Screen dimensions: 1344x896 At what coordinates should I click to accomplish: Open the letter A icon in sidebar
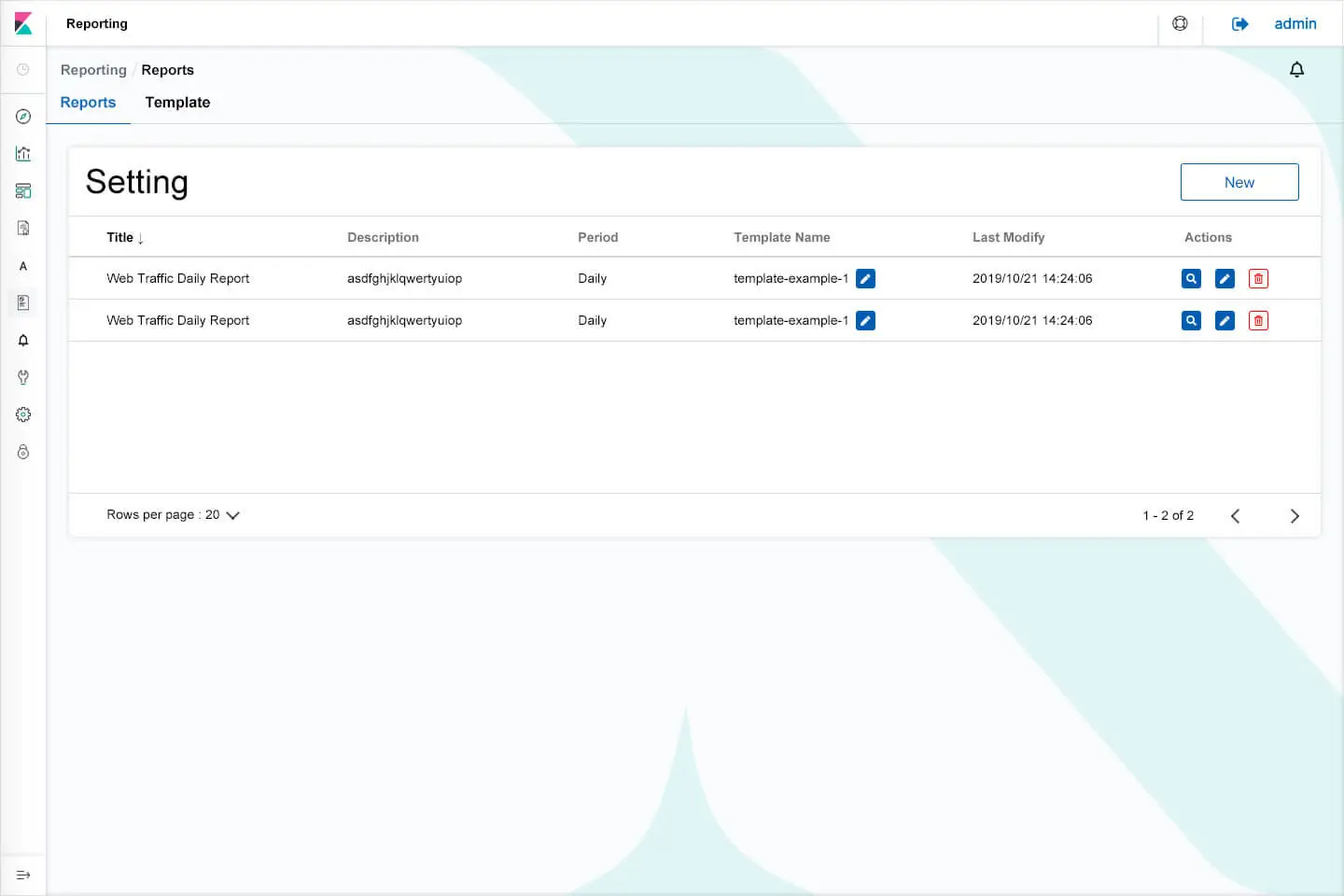point(23,266)
